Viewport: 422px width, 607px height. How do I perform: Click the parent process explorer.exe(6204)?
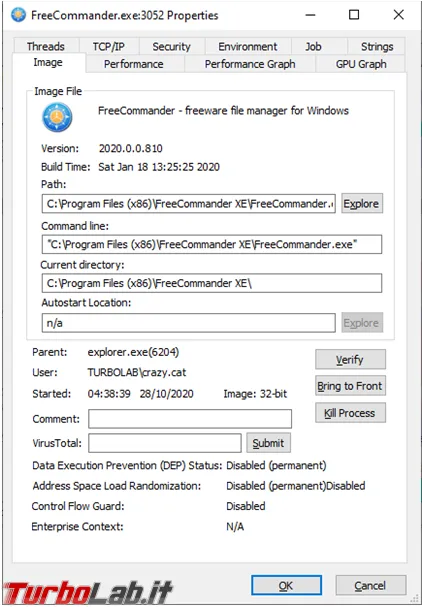[133, 352]
